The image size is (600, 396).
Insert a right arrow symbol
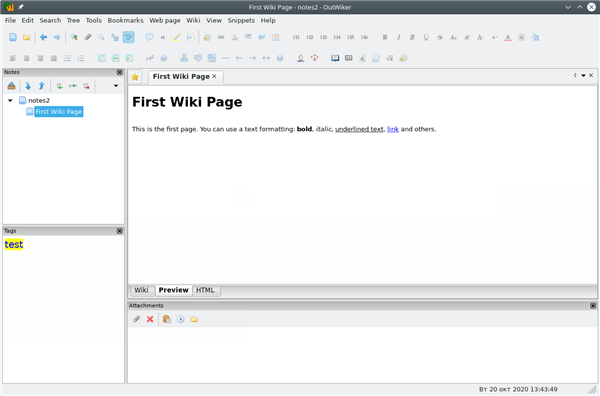[253, 58]
